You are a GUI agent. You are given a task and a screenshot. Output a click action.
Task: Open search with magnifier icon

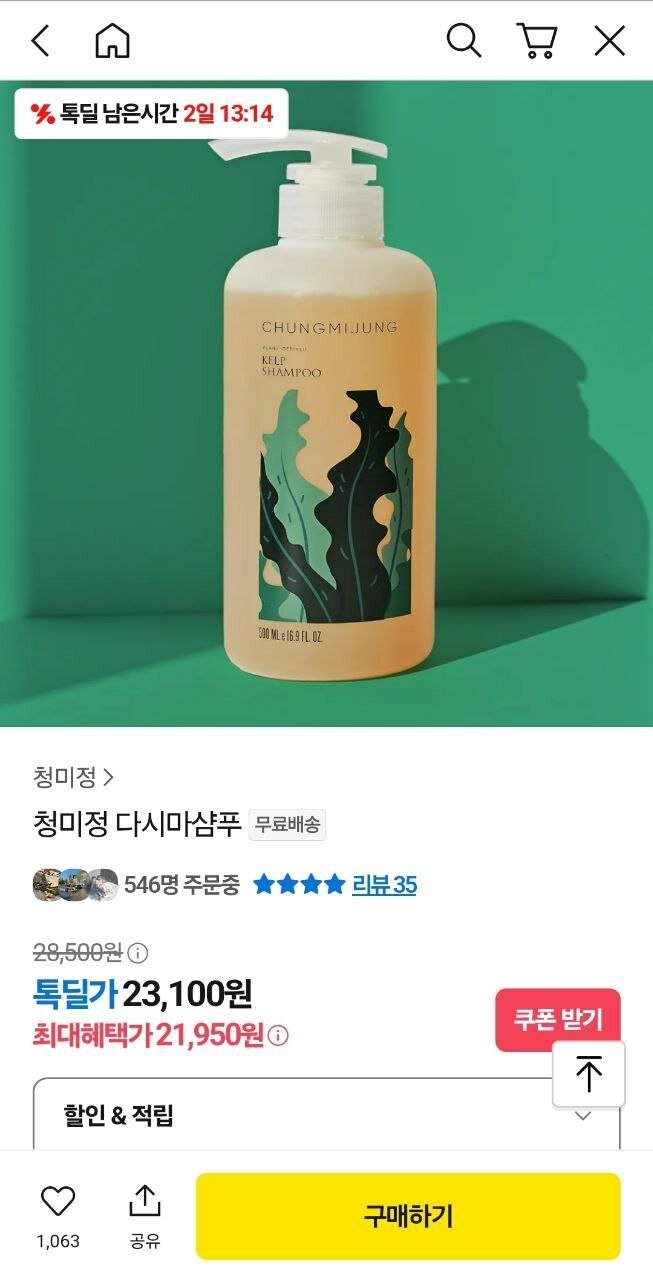pyautogui.click(x=463, y=41)
